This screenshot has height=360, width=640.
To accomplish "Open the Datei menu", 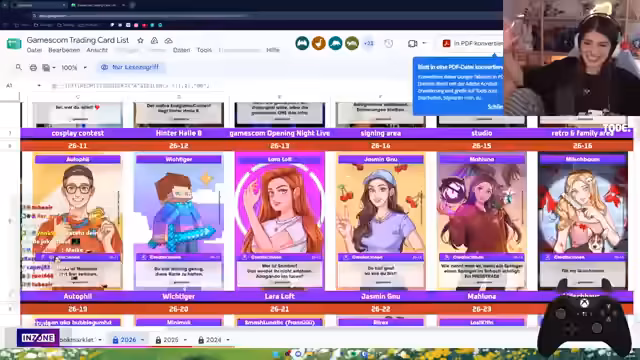I will tap(34, 50).
